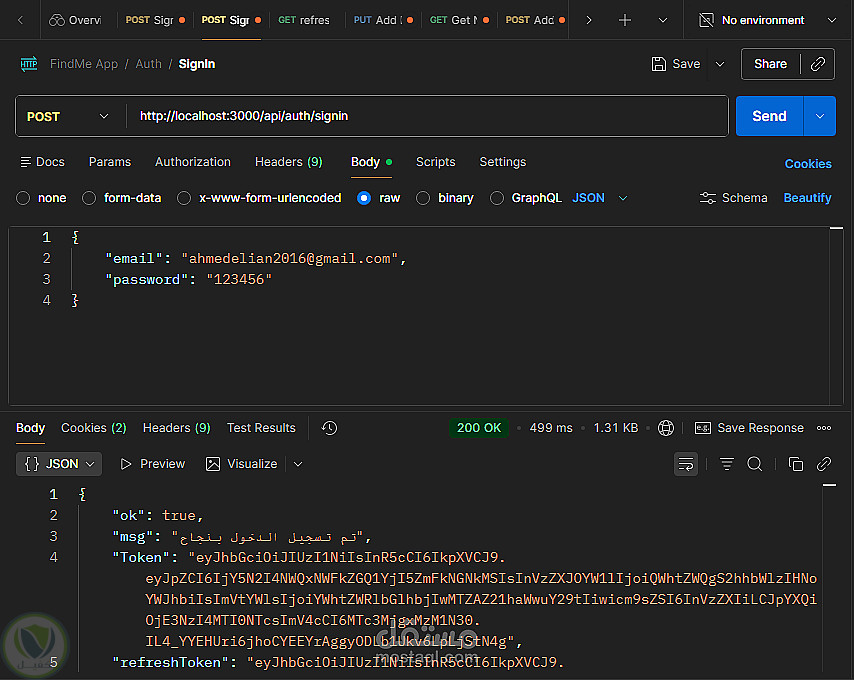Switch to the Authorization tab

(x=192, y=162)
